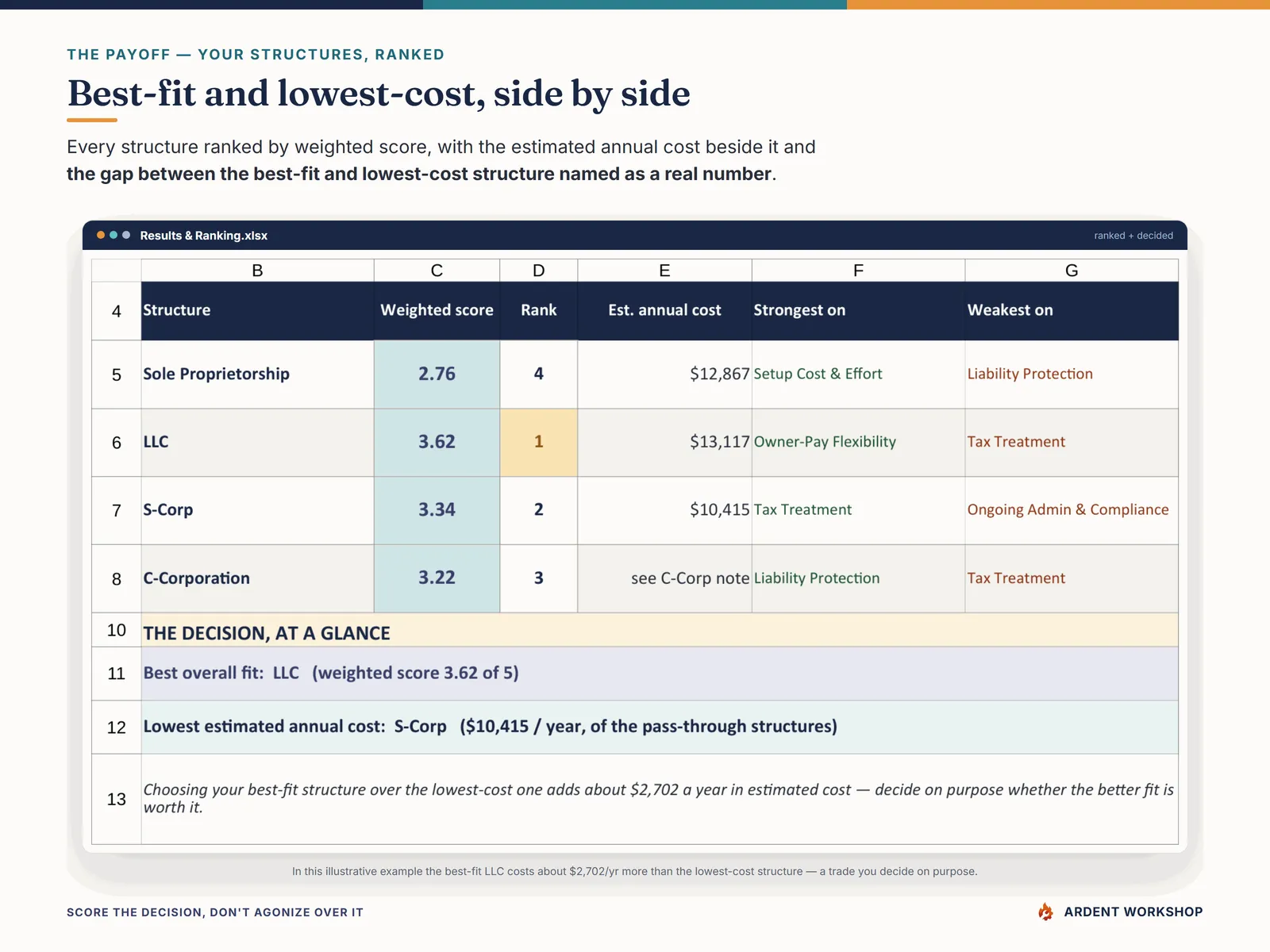The width and height of the screenshot is (1270, 952).
Task: Select the Sole Proprietorship cell
Action: pos(257,374)
